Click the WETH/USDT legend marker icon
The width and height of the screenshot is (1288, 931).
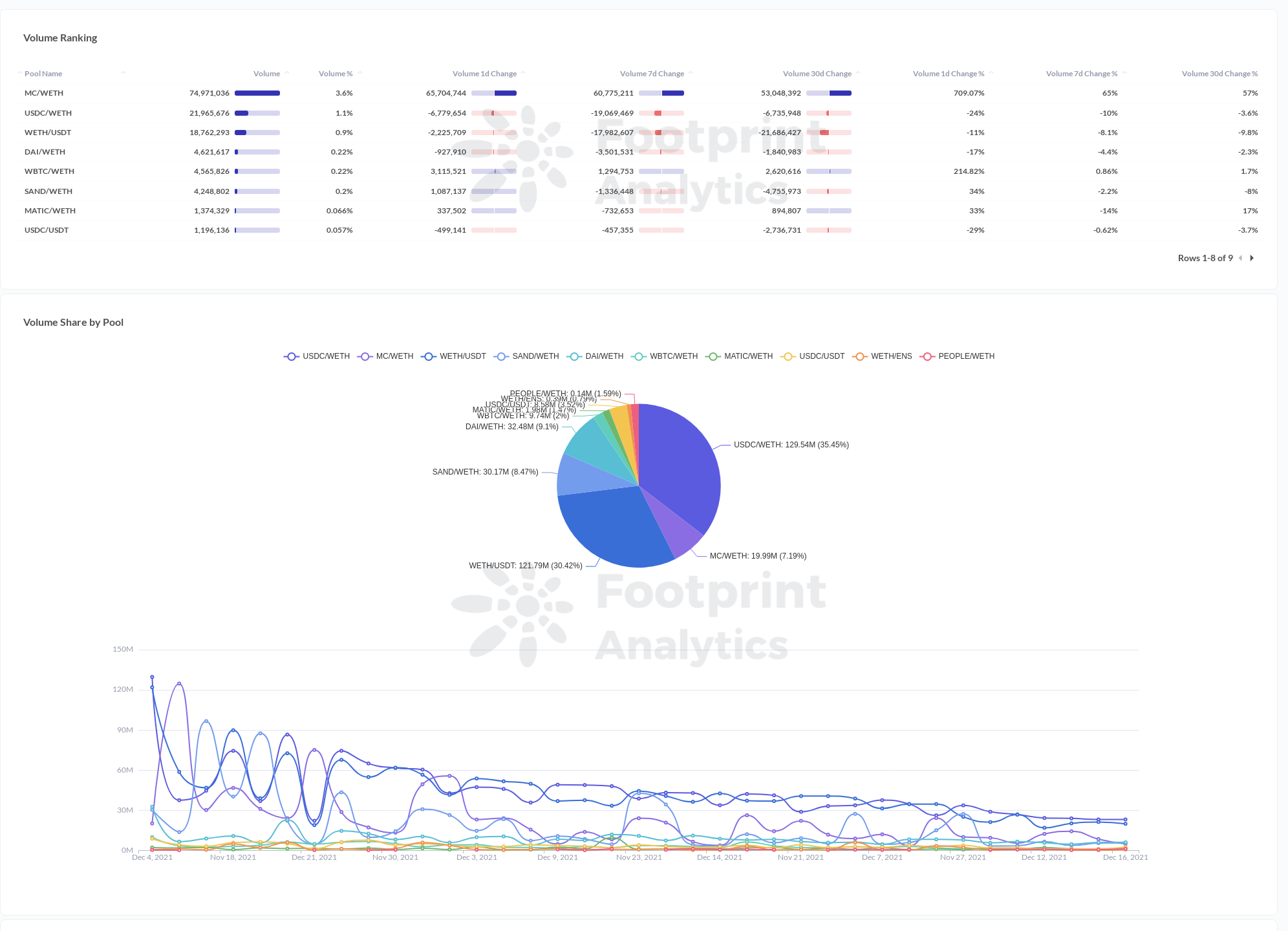(x=427, y=356)
